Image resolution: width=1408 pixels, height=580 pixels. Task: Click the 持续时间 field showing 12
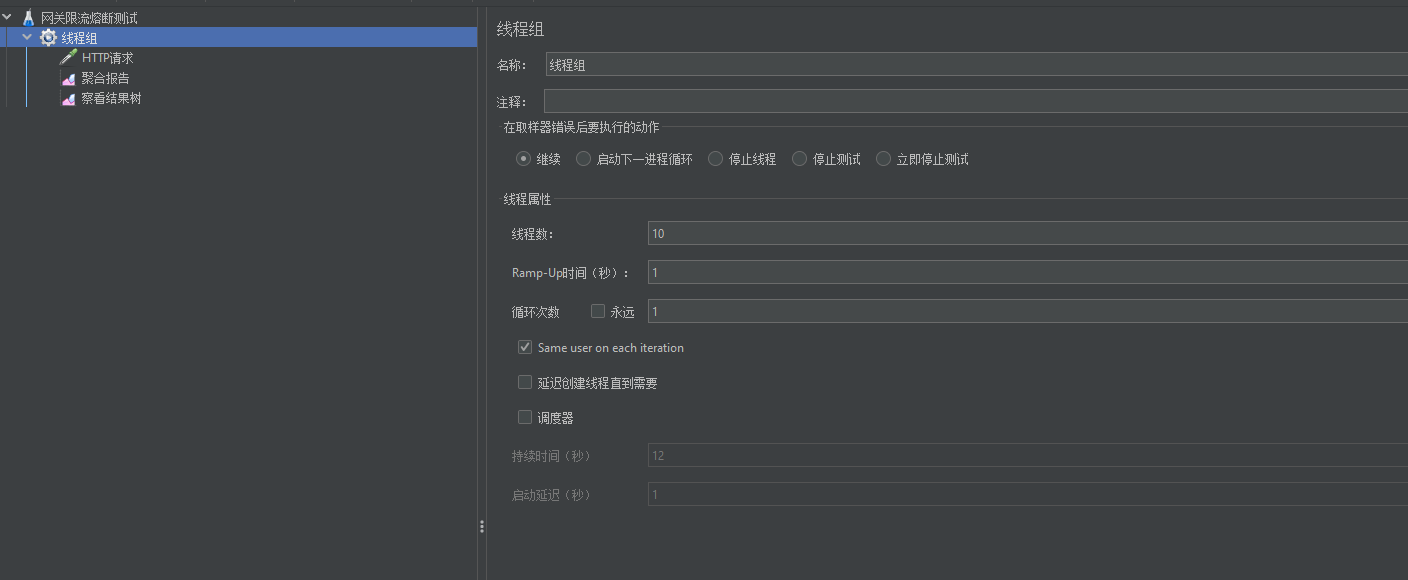[1028, 455]
